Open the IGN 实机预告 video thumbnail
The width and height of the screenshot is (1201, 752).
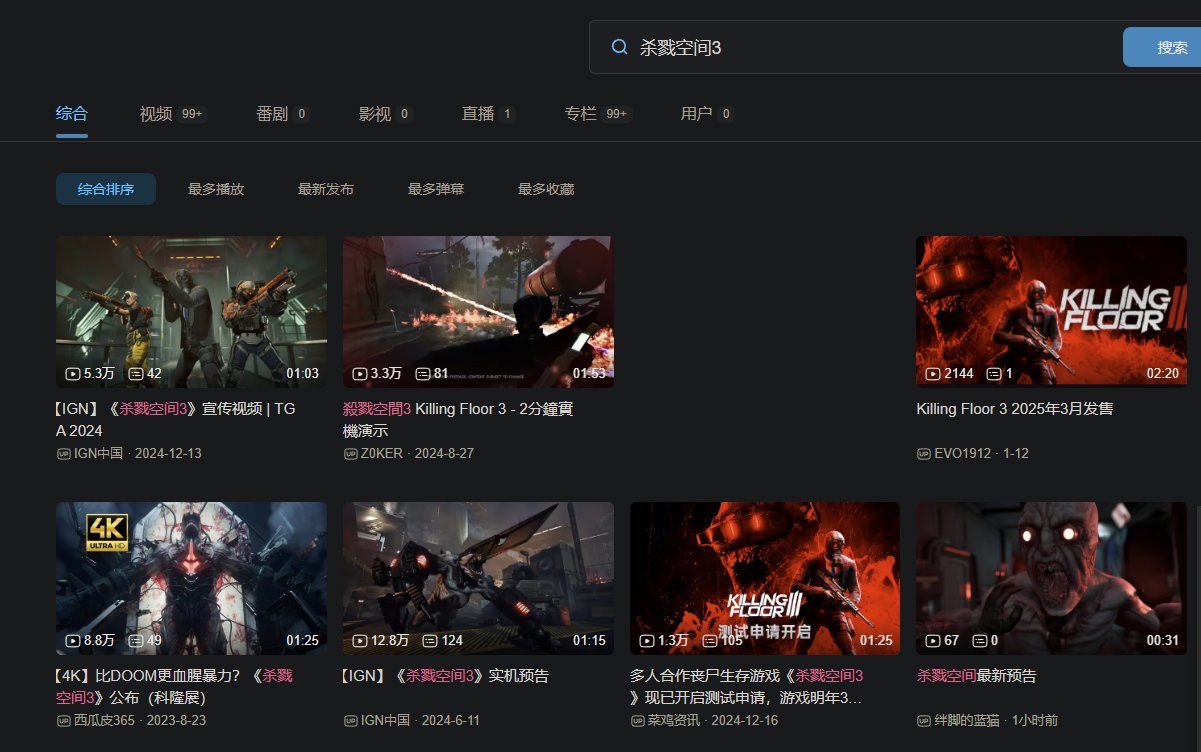pos(478,578)
